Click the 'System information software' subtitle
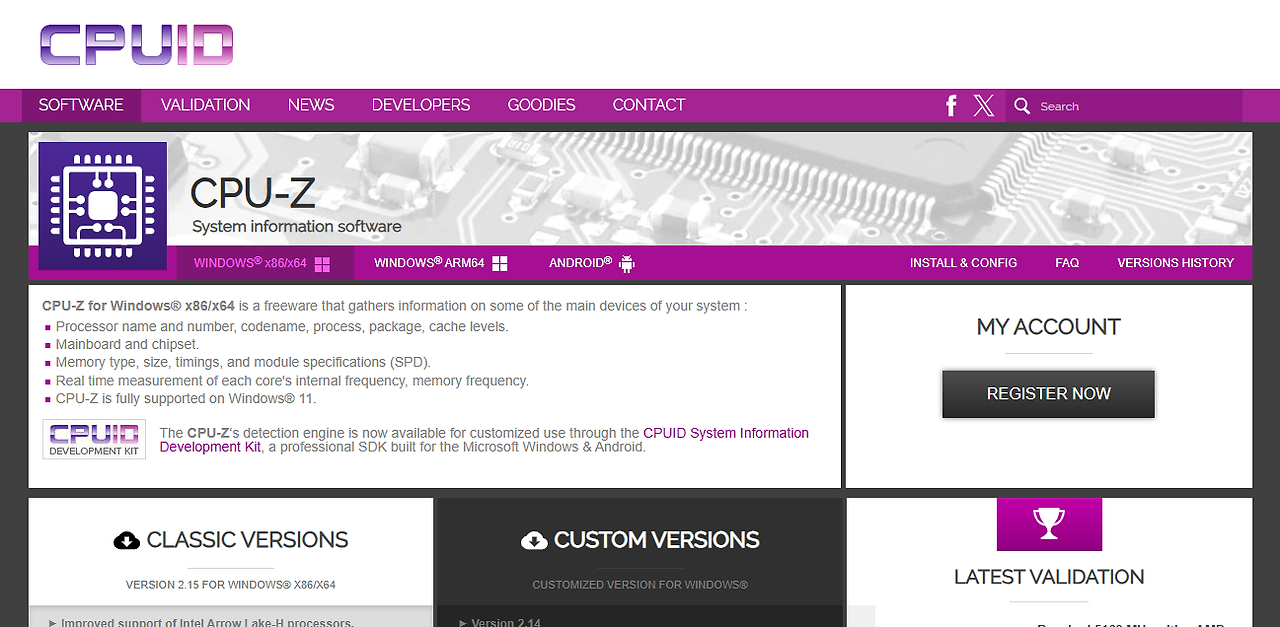This screenshot has width=1280, height=627. [297, 227]
